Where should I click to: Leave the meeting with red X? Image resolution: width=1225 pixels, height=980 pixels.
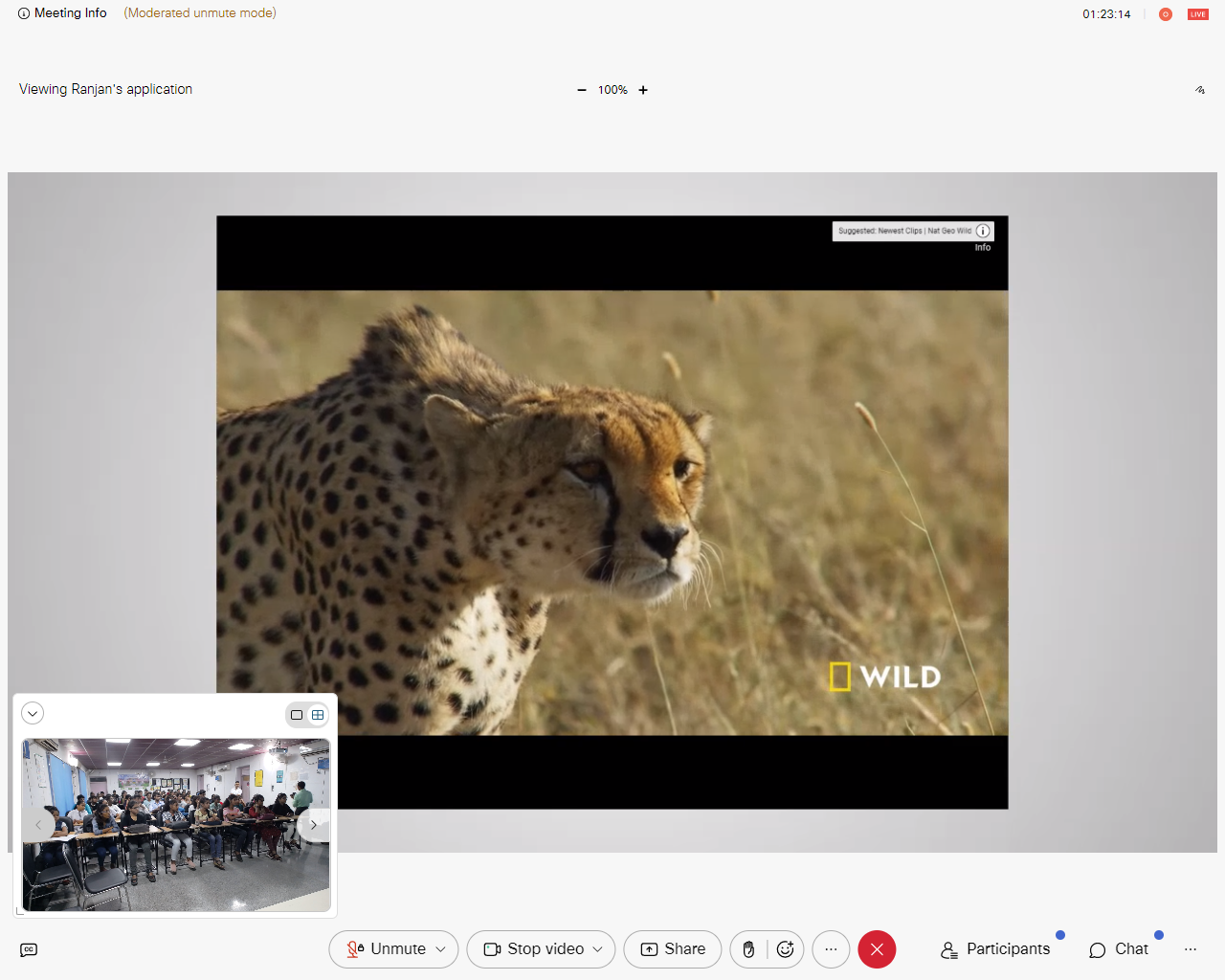(877, 949)
